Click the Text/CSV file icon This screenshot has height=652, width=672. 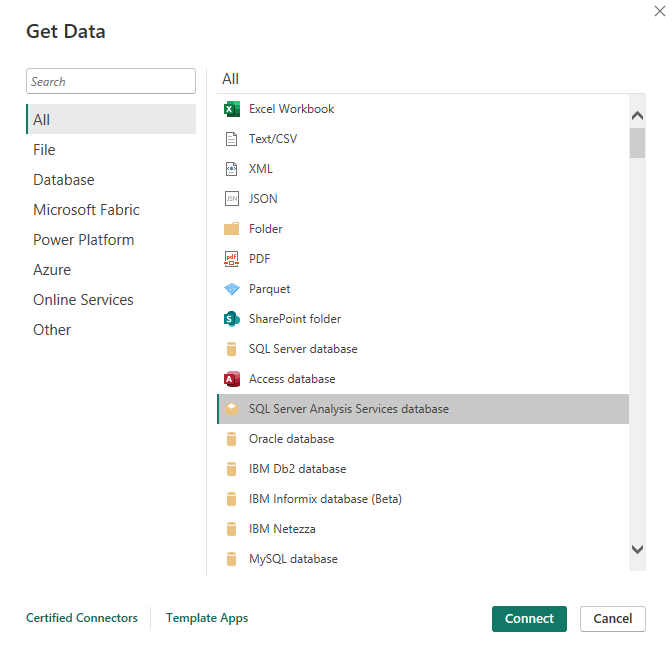(x=232, y=139)
